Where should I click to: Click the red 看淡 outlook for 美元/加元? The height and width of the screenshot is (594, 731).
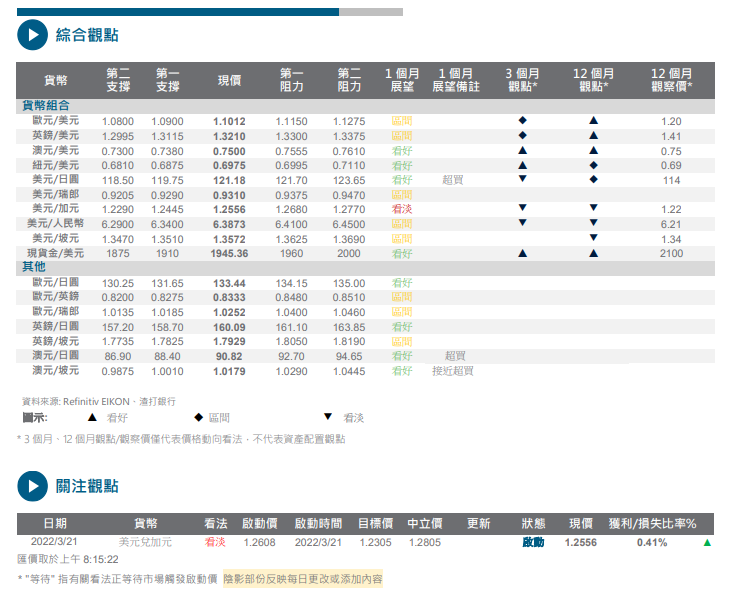402,209
